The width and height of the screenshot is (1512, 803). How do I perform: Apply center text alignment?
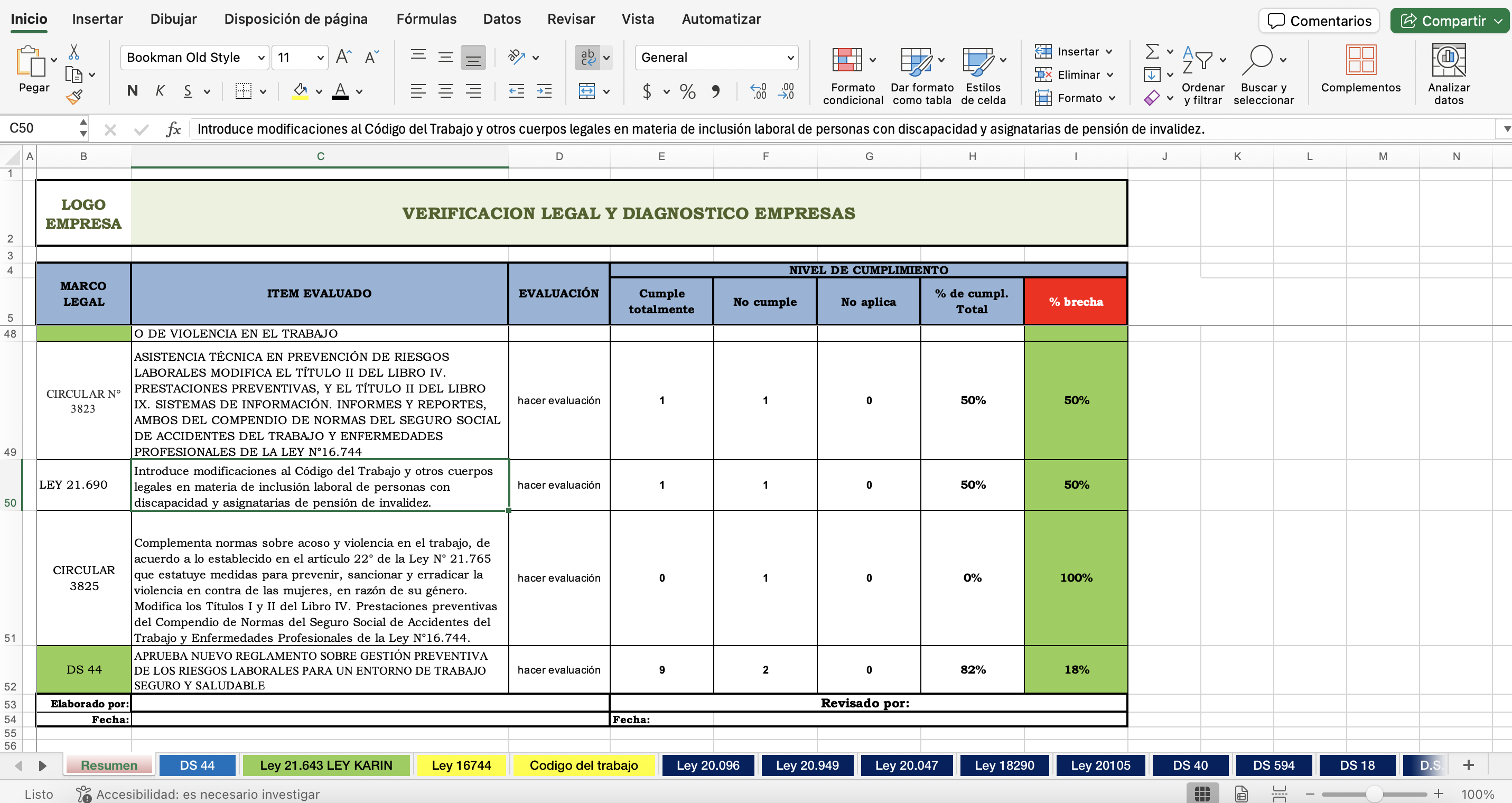tap(445, 91)
